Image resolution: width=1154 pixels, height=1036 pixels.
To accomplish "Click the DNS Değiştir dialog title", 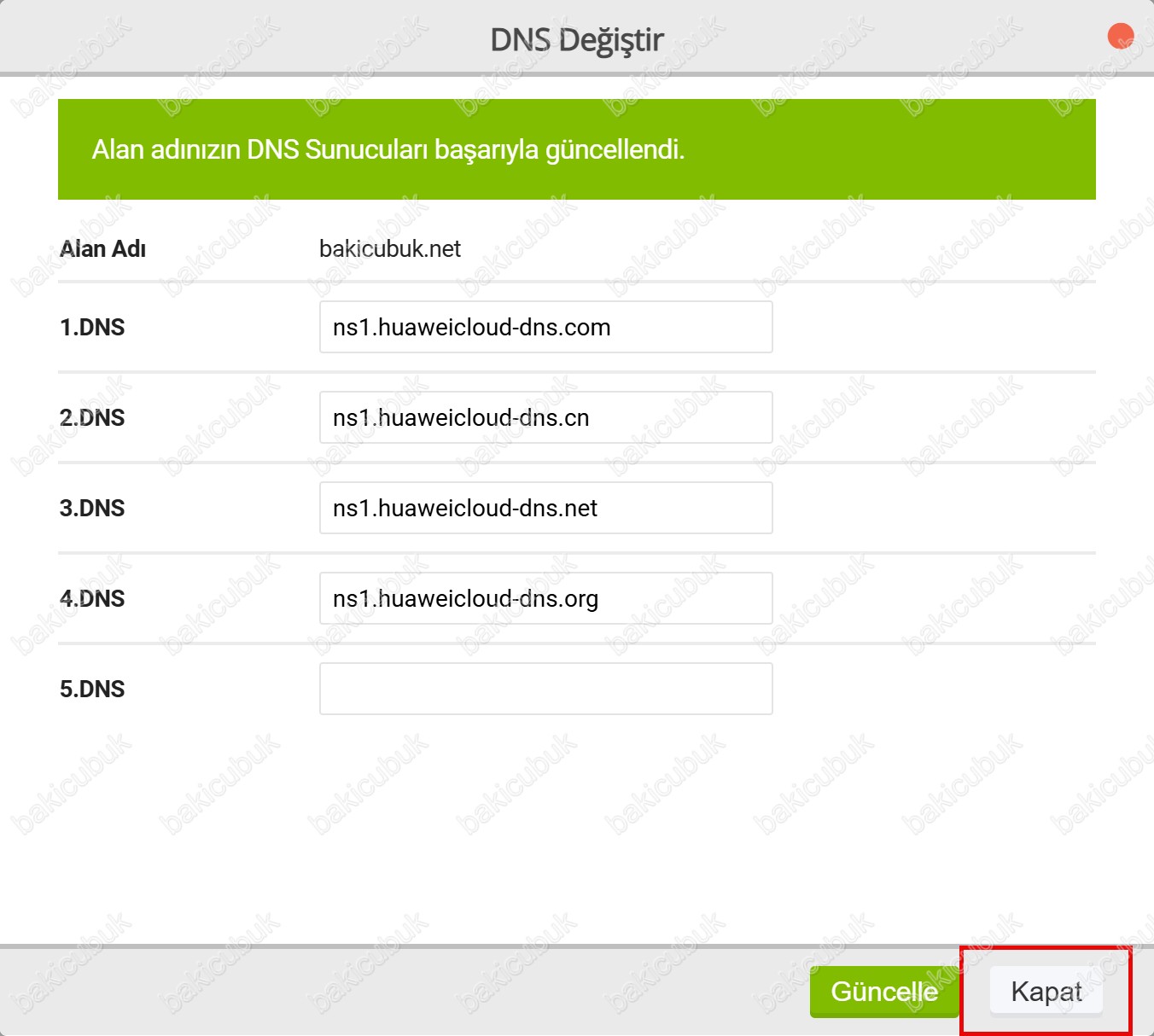I will coord(577,39).
